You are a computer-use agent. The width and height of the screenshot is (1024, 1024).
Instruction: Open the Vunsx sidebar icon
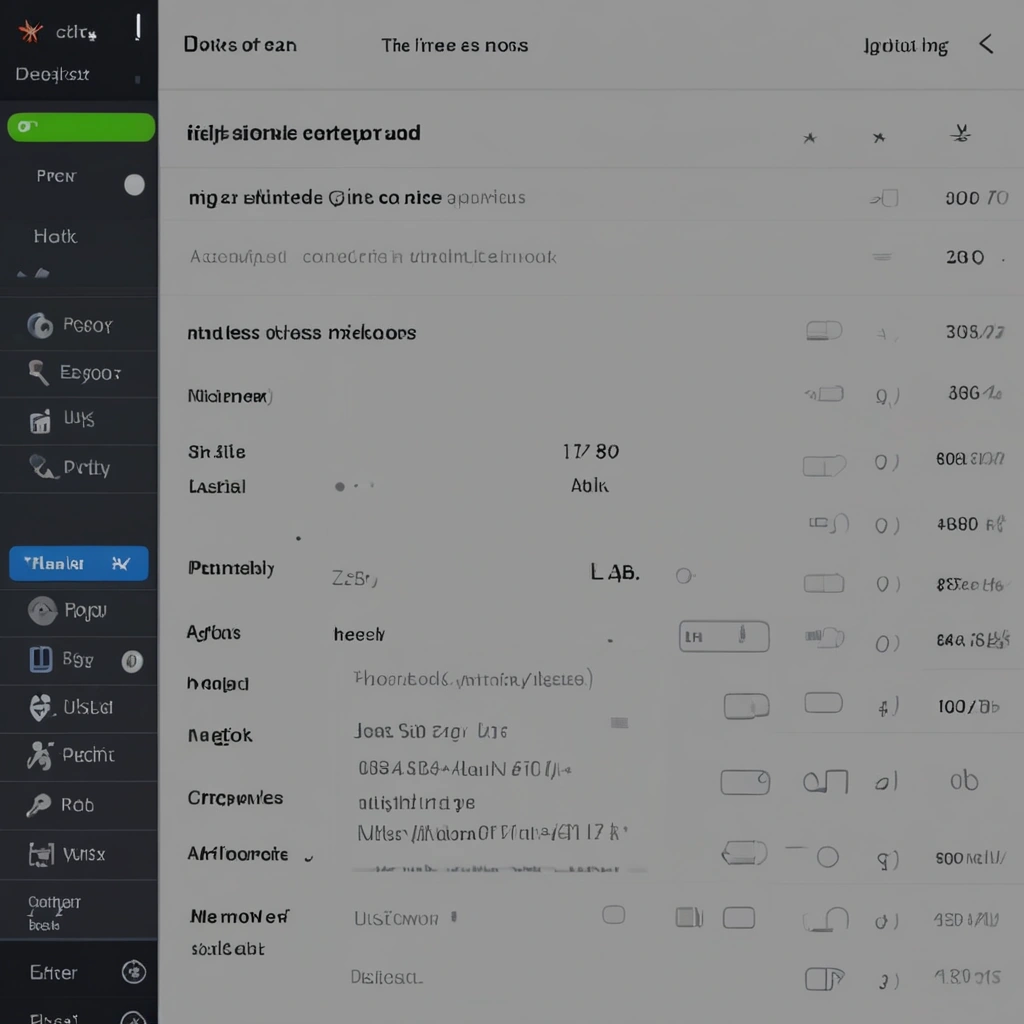click(41, 854)
